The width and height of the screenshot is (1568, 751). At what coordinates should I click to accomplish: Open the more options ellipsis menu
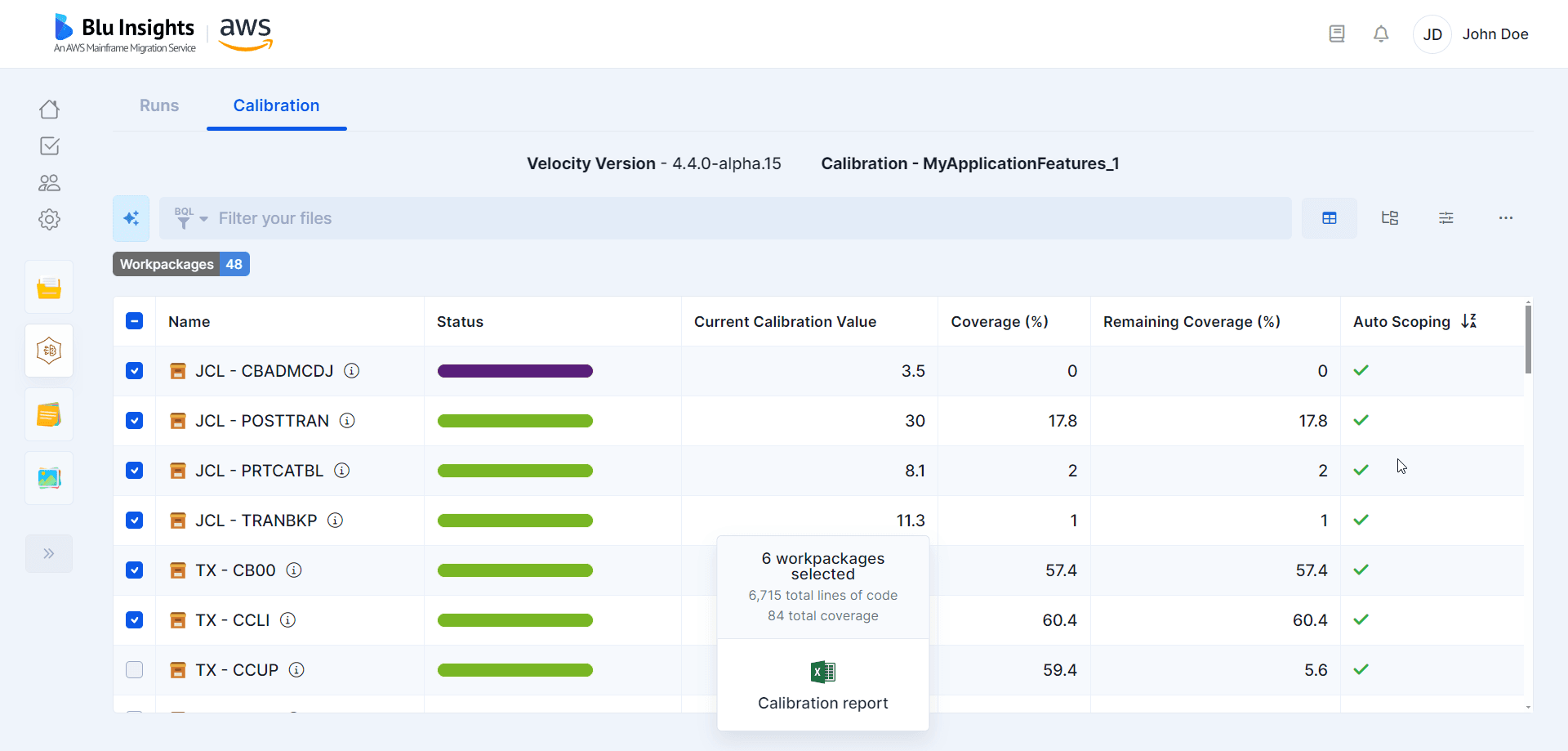point(1506,218)
